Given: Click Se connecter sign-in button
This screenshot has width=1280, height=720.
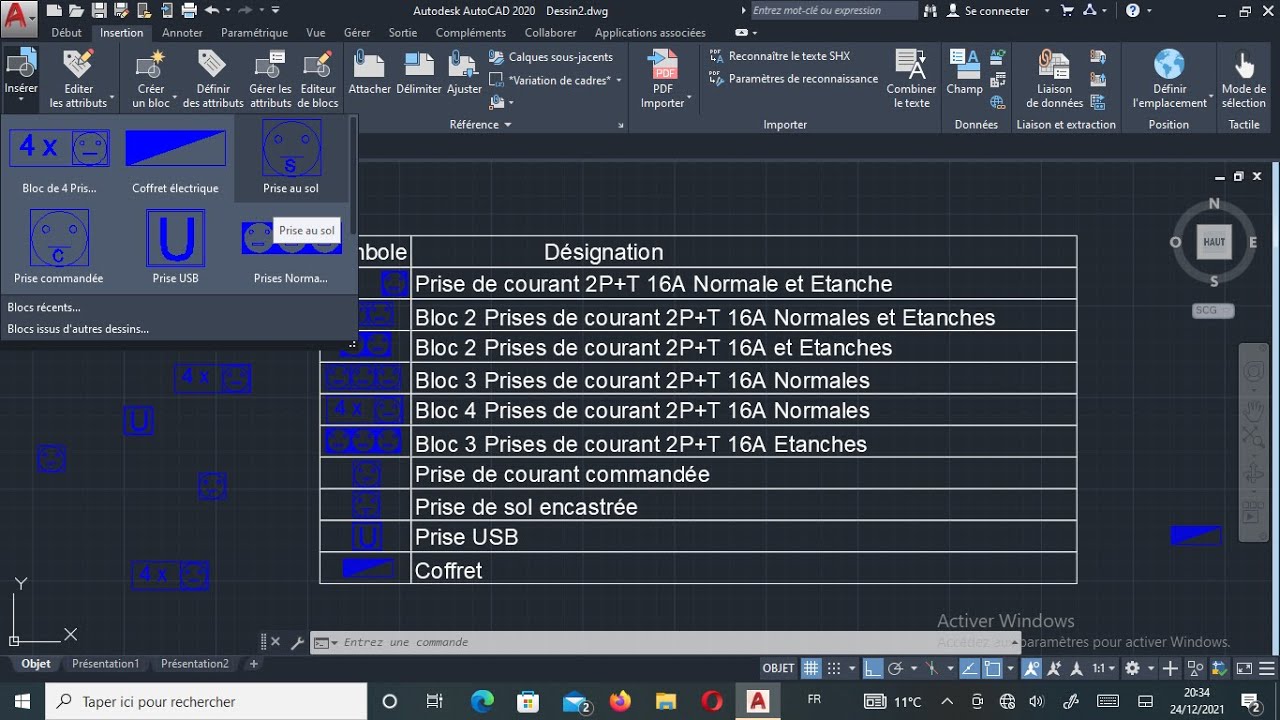Looking at the screenshot, I should tap(988, 11).
